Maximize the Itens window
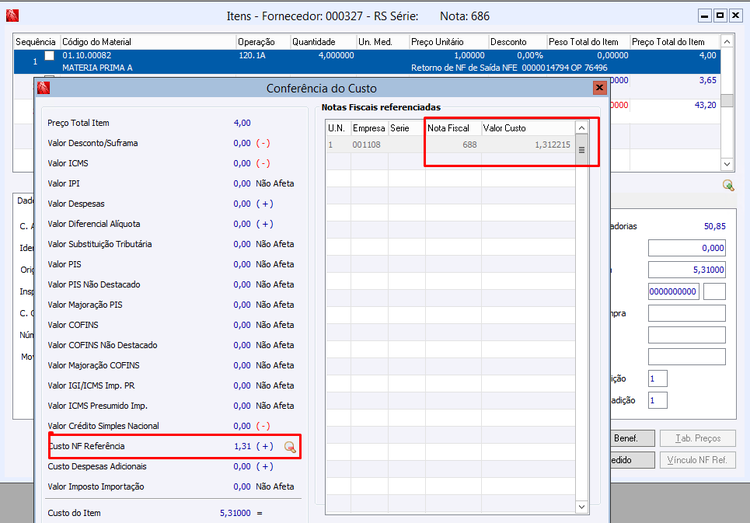Screen dimensions: 750x523 (719, 16)
